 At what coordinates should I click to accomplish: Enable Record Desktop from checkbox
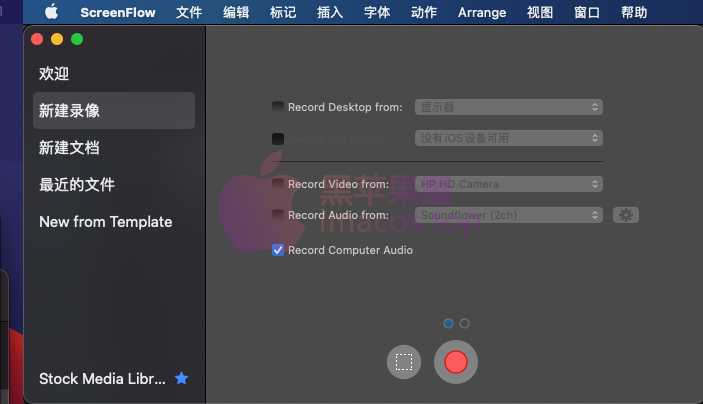click(278, 107)
